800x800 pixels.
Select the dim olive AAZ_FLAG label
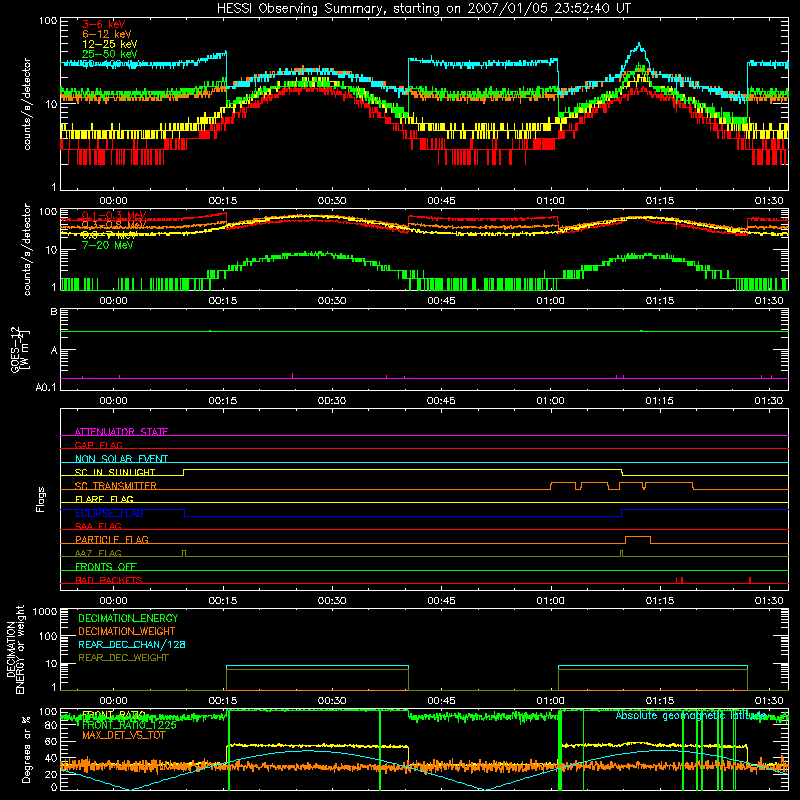(98, 553)
